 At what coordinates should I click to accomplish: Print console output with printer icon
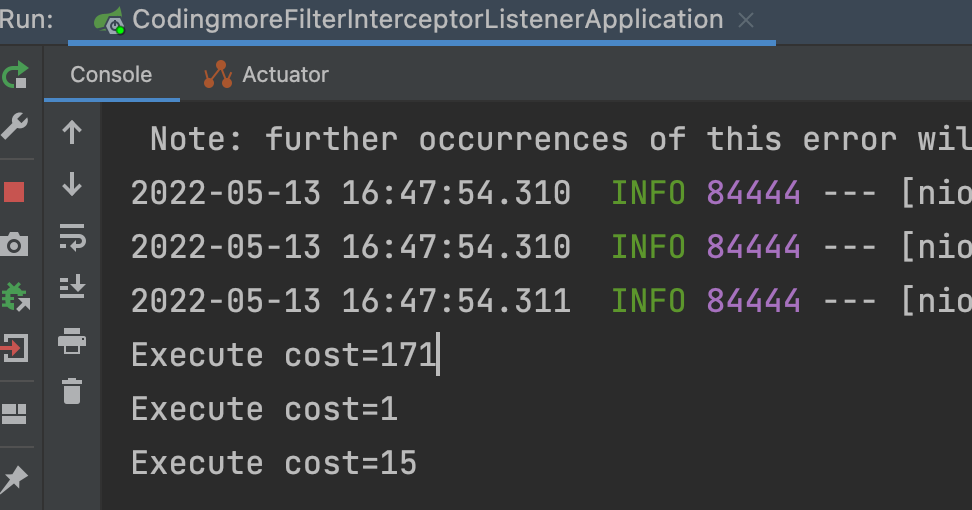tap(72, 341)
